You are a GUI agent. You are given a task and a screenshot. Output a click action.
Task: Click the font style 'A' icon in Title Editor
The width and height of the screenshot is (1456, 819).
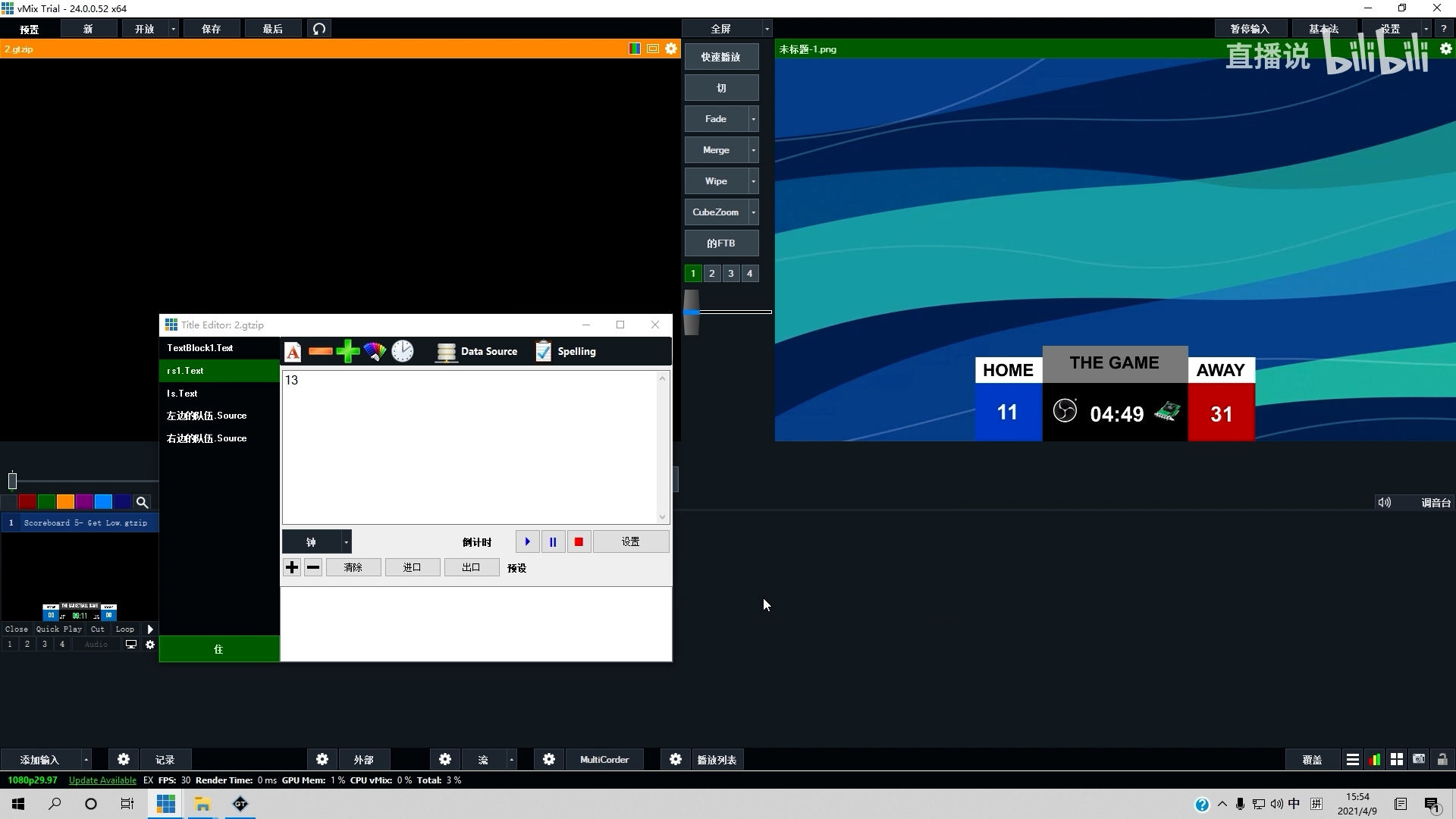(x=293, y=352)
